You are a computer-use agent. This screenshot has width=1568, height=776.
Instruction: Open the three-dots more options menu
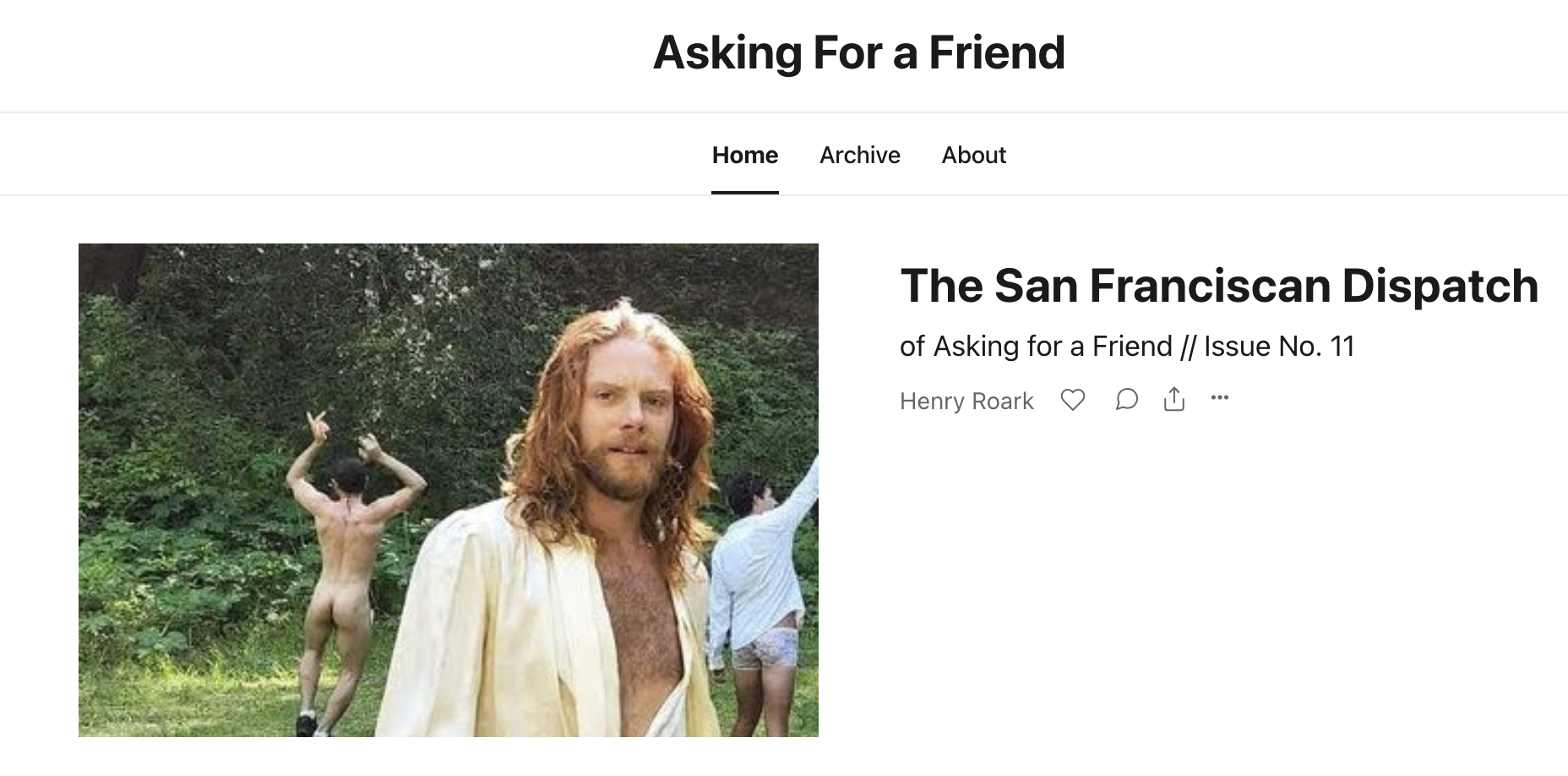tap(1219, 397)
